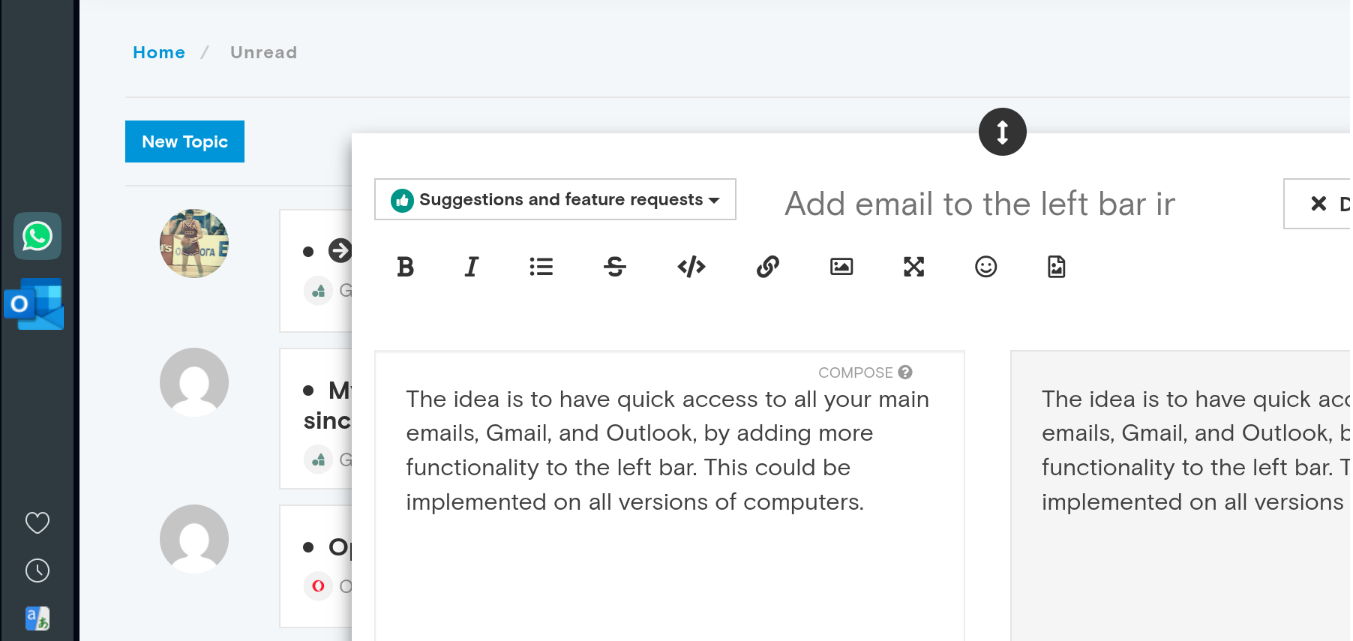This screenshot has width=1353, height=641.
Task: Upload a picture using image icon
Action: 841,267
